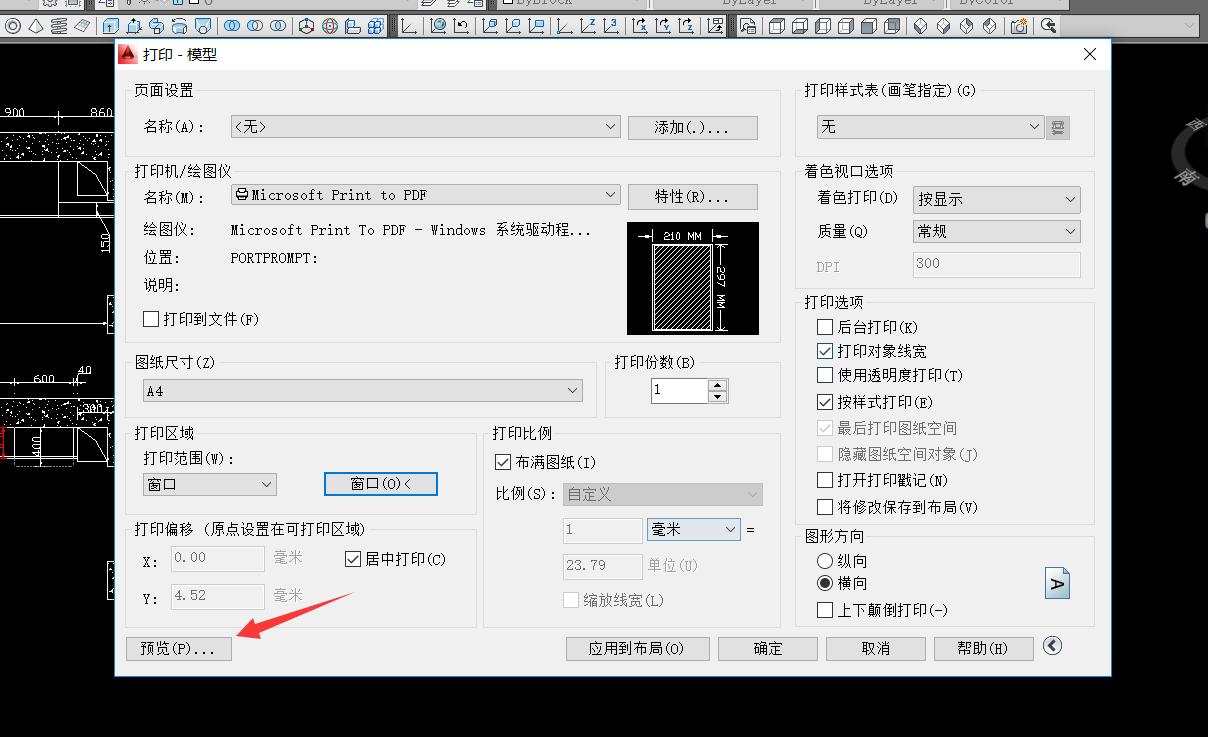The image size is (1208, 737).
Task: Select the Pyramid solid tool
Action: [x=35, y=26]
